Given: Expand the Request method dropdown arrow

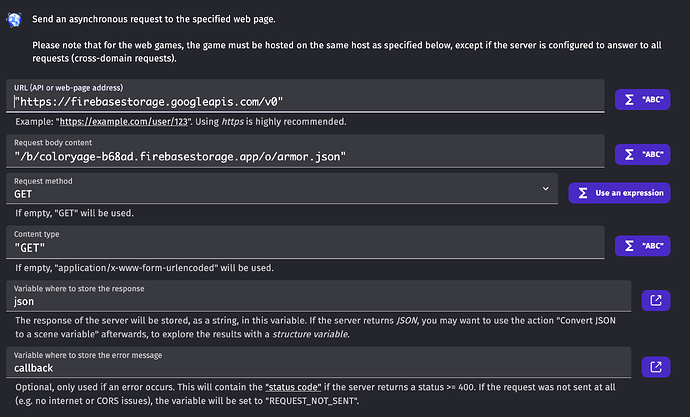Looking at the screenshot, I should click(x=546, y=189).
